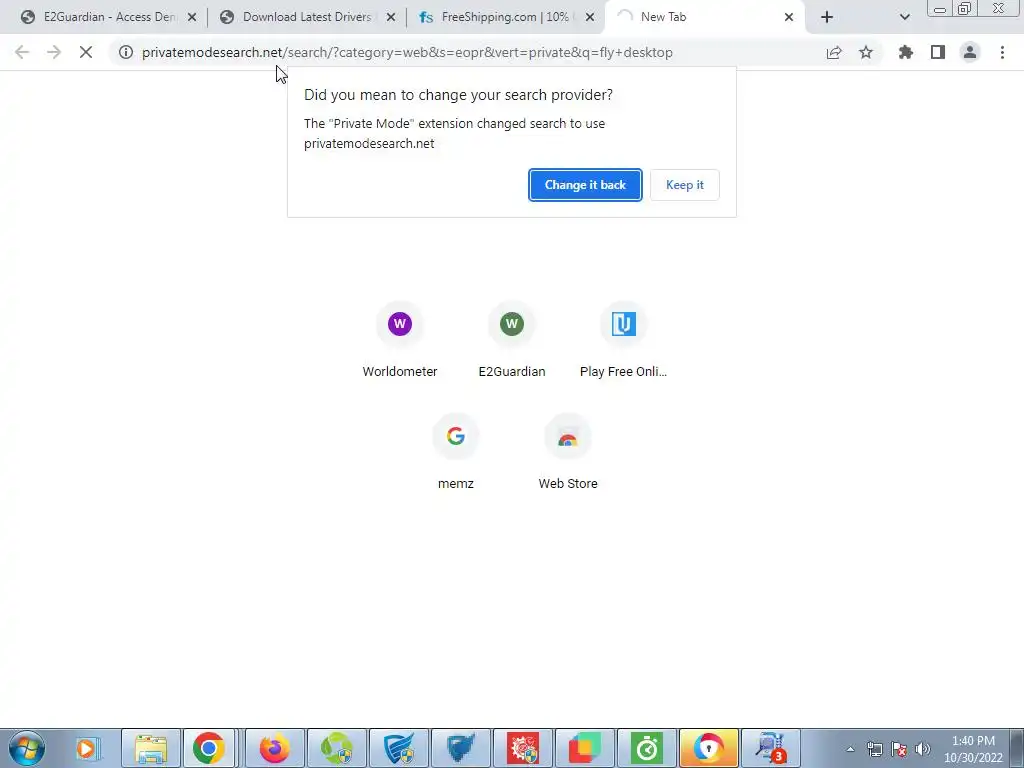Close the E2Guardian tab

[x=192, y=18]
